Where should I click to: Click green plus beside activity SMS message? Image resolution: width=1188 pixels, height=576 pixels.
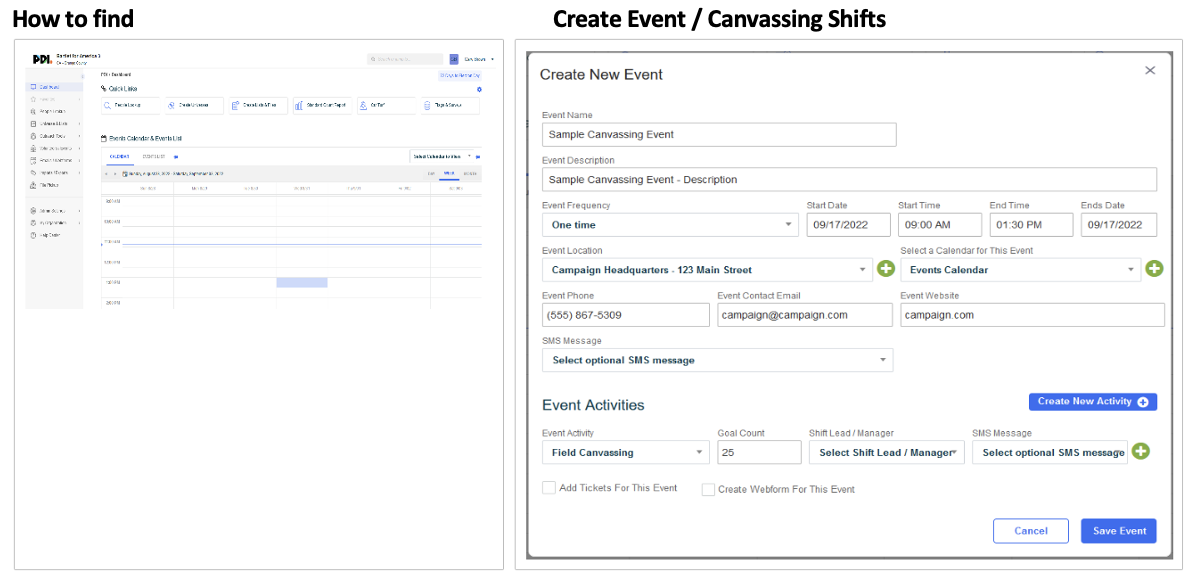click(1141, 452)
